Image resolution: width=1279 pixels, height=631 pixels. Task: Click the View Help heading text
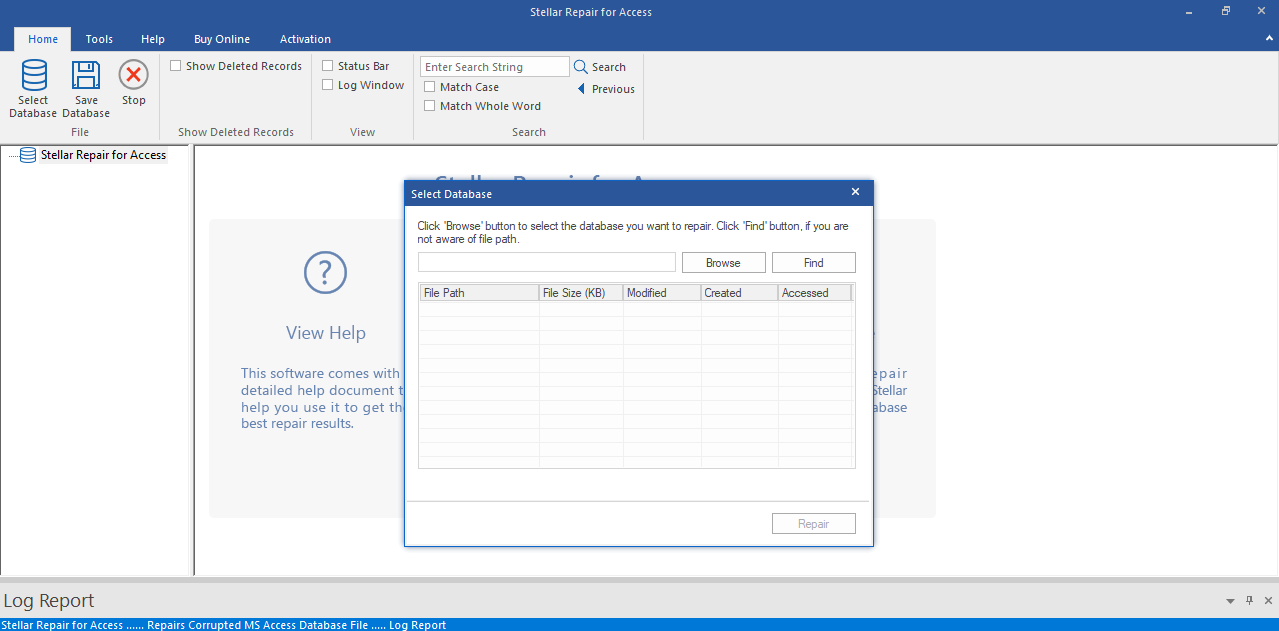tap(326, 333)
